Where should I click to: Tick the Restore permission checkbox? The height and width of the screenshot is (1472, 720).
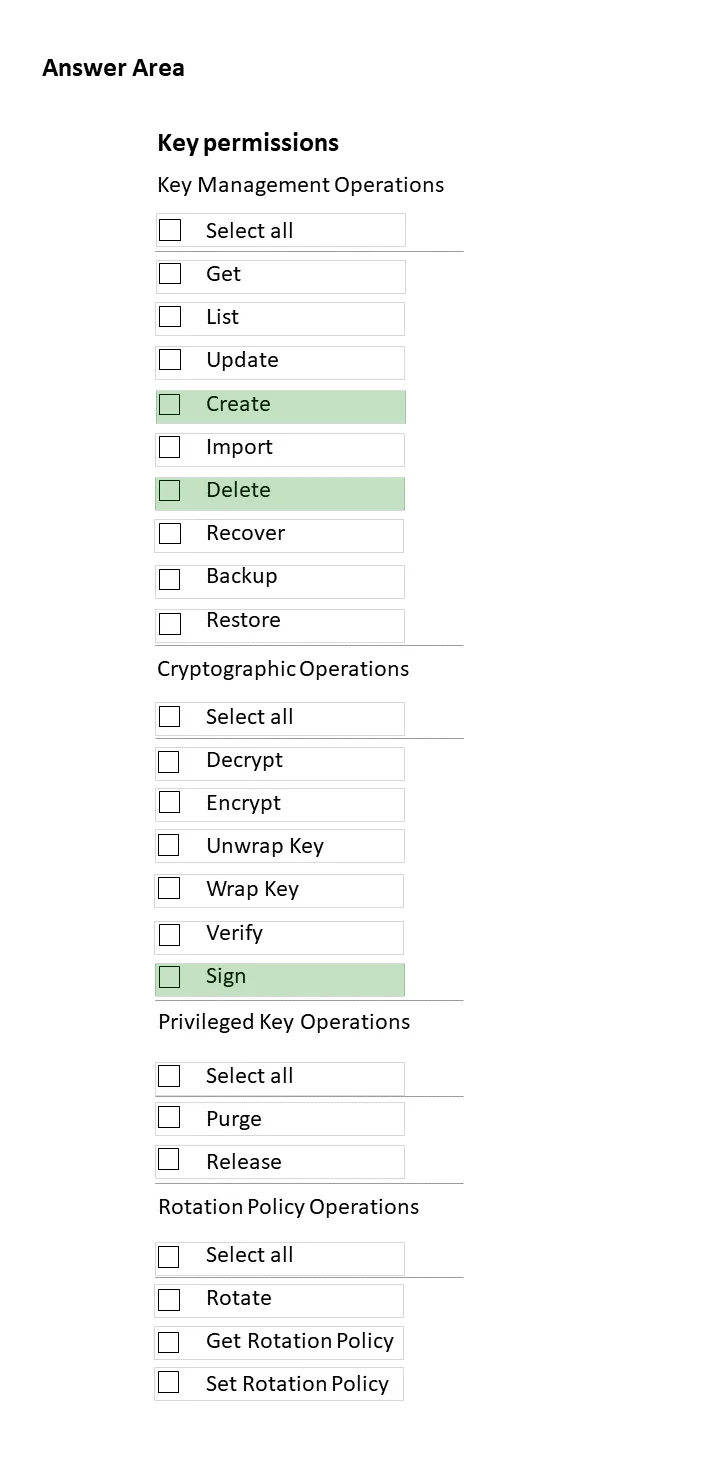pos(170,623)
